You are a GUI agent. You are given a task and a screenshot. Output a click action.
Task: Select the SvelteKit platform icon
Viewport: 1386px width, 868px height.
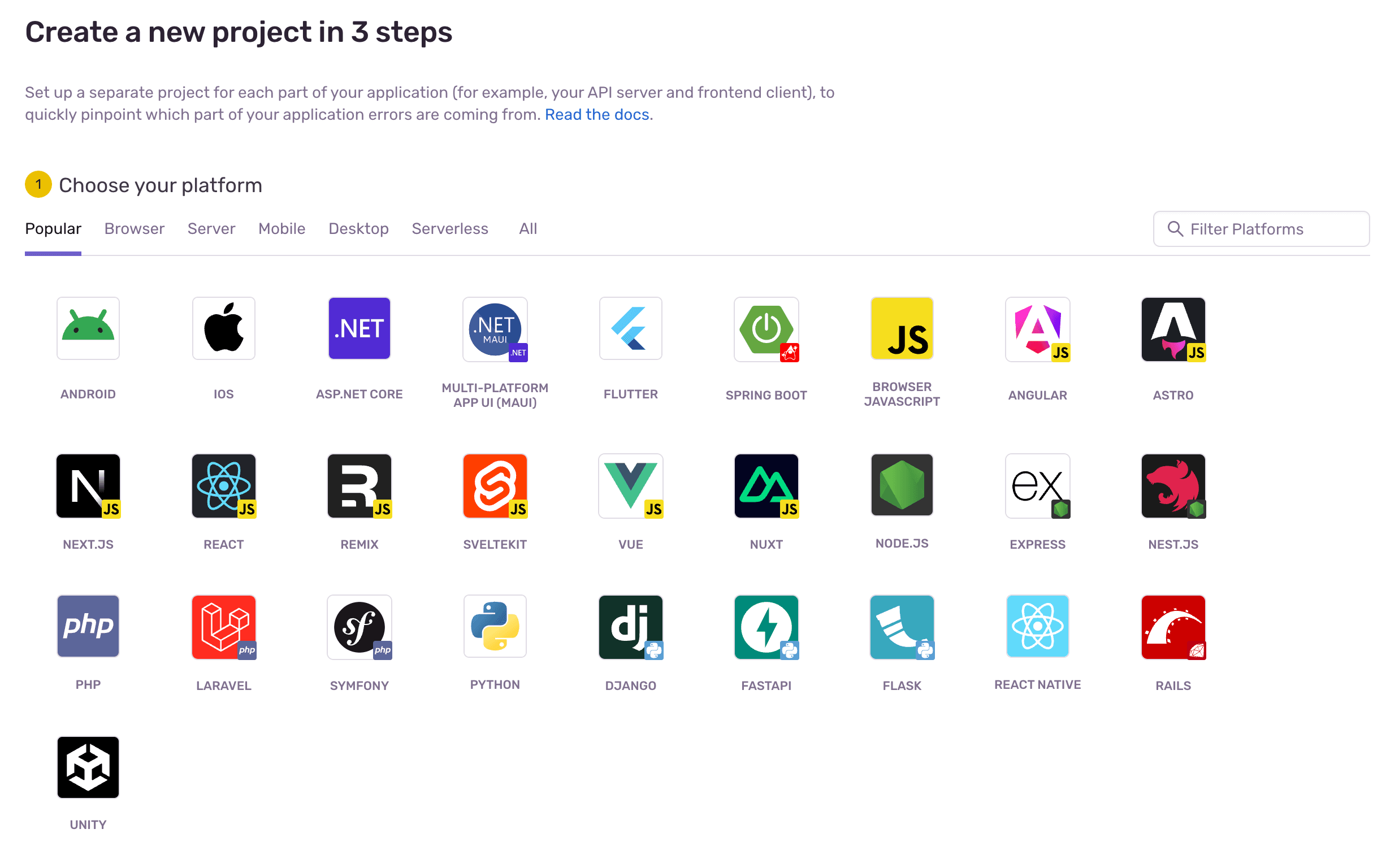point(495,485)
